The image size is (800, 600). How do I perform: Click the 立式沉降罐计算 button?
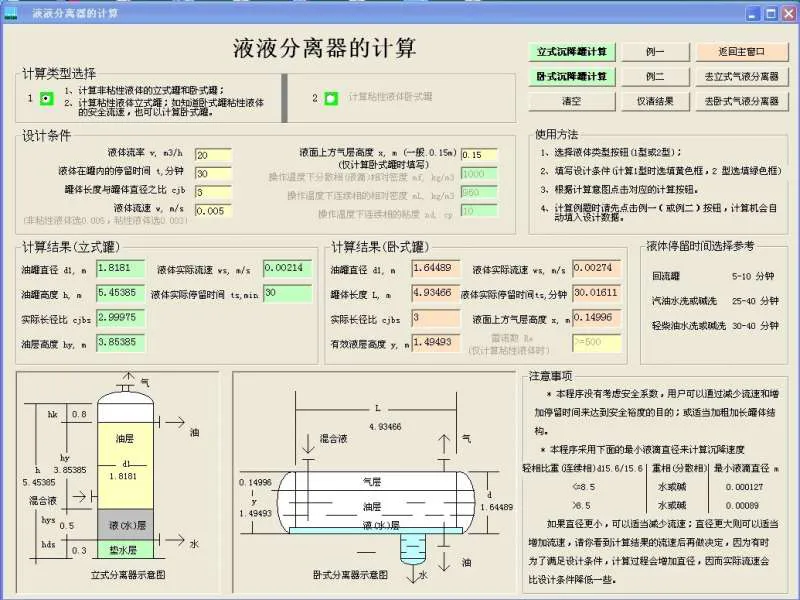coord(571,52)
